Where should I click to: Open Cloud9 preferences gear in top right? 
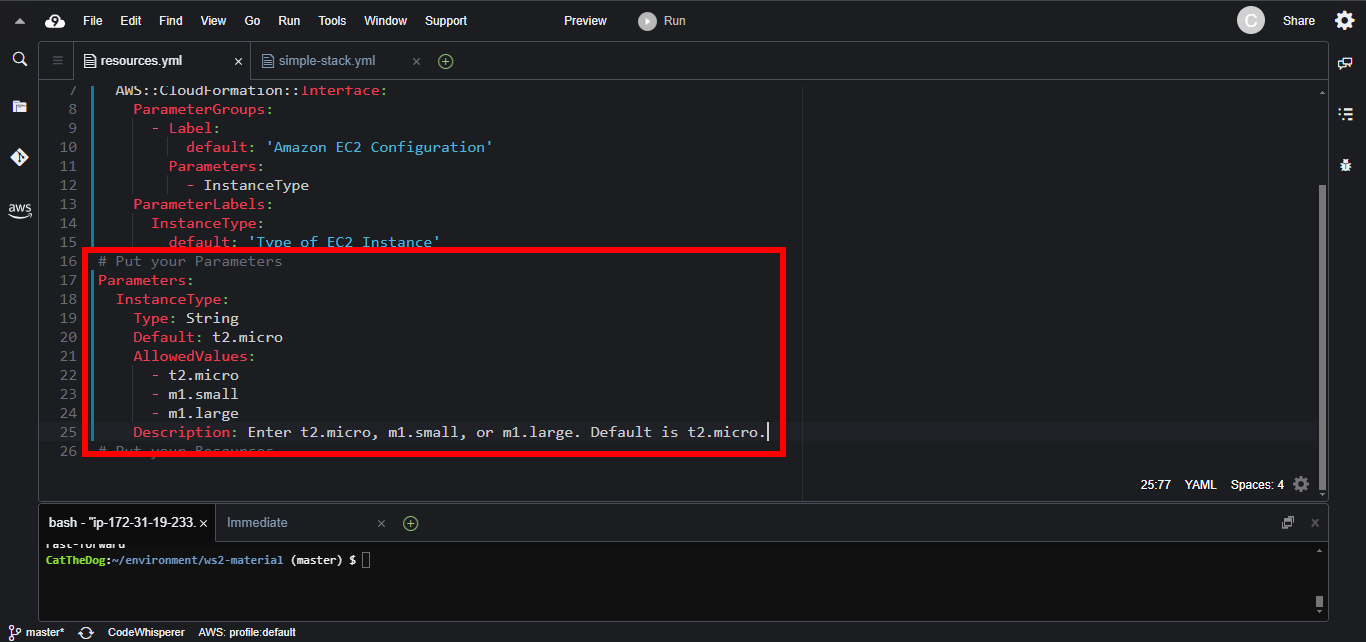tap(1344, 21)
